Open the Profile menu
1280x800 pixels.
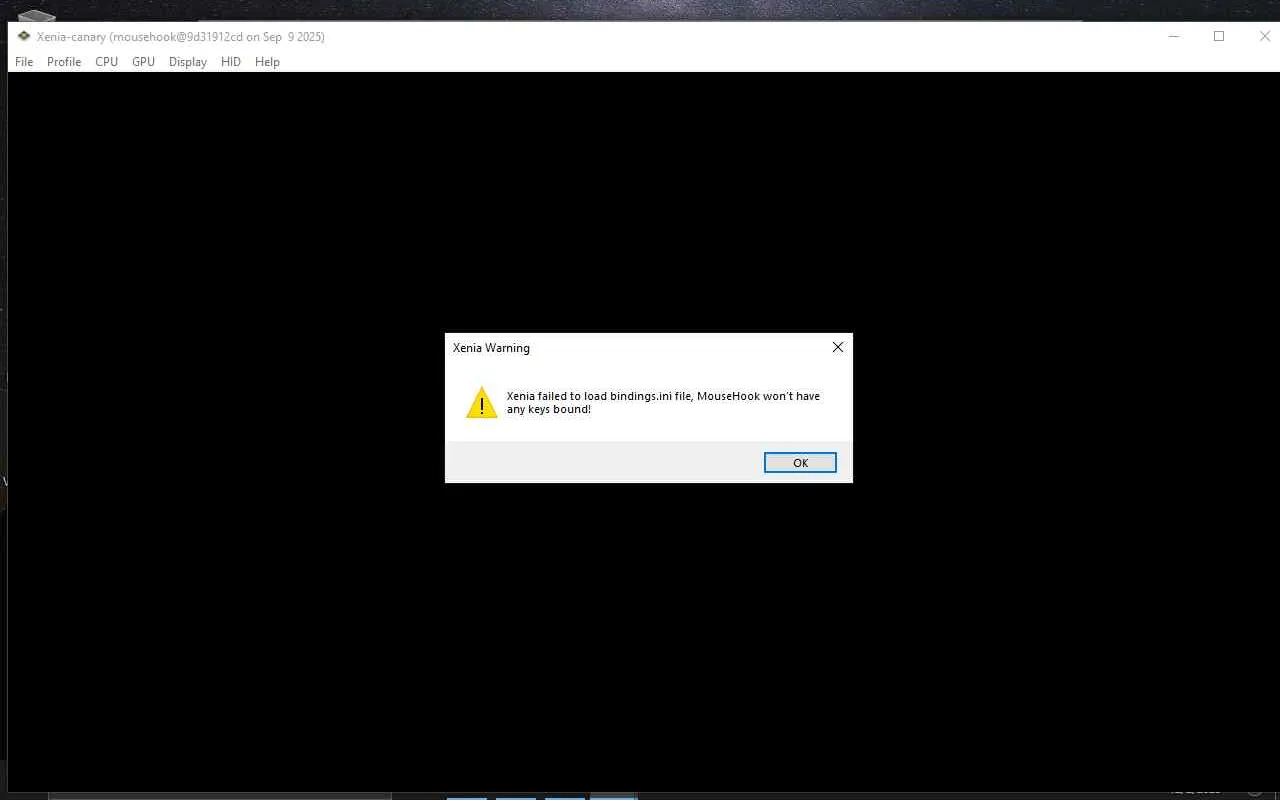click(x=64, y=62)
